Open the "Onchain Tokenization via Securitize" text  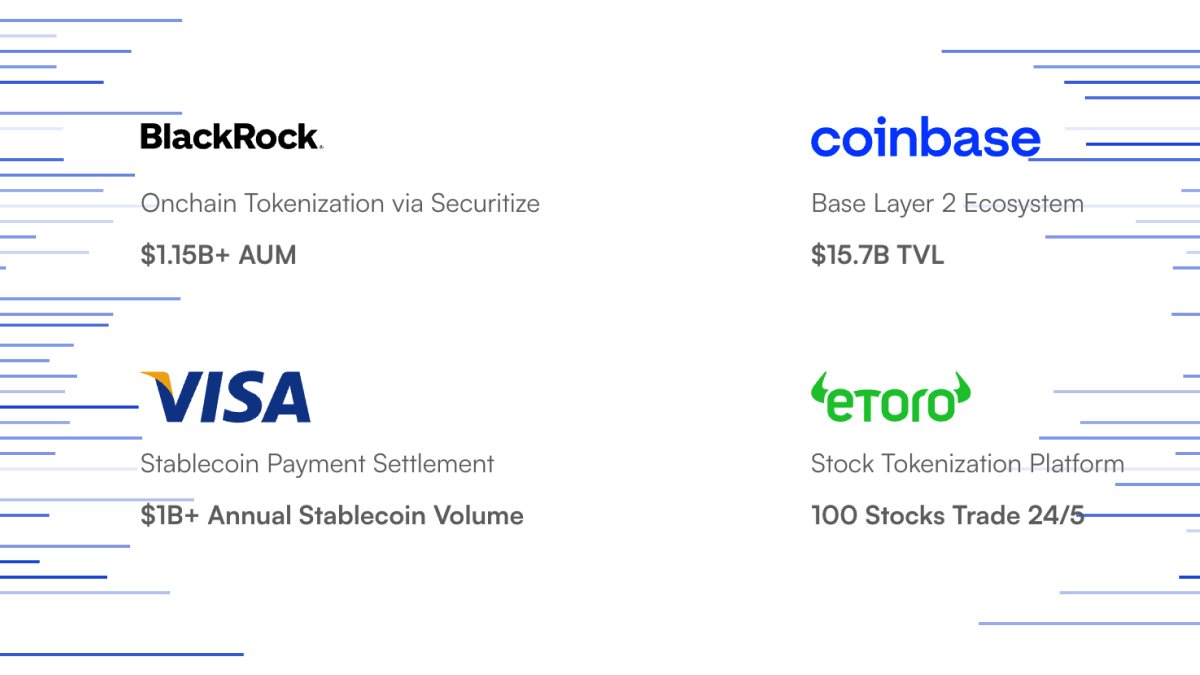(340, 204)
